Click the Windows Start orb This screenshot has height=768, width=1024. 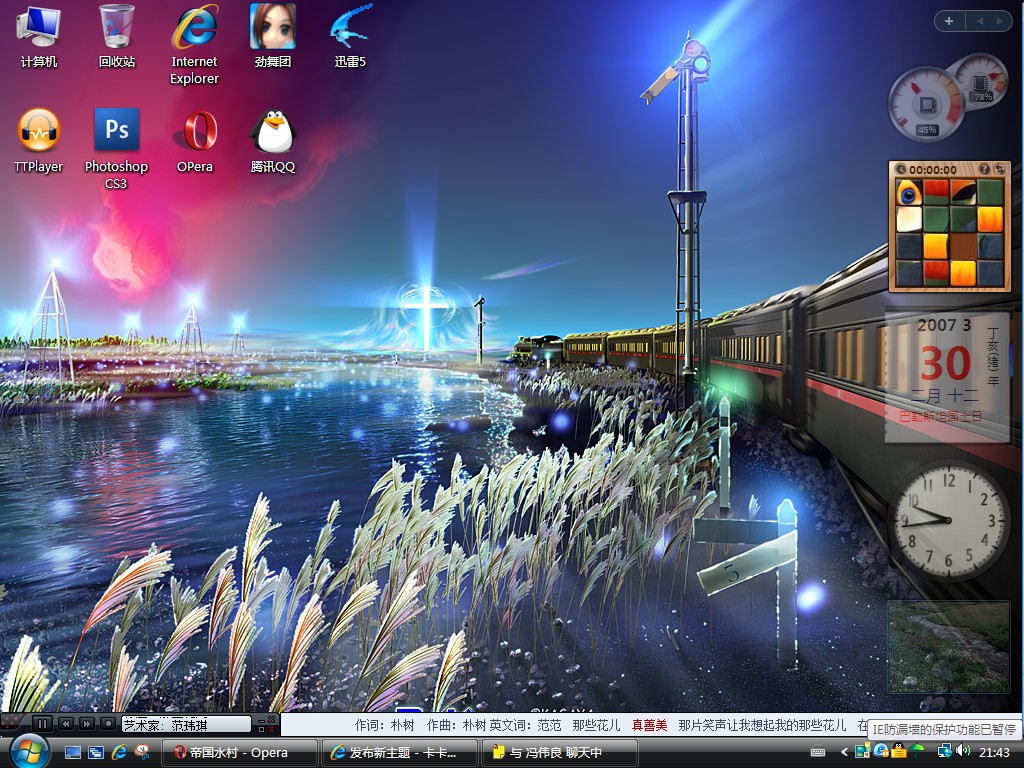(x=29, y=751)
